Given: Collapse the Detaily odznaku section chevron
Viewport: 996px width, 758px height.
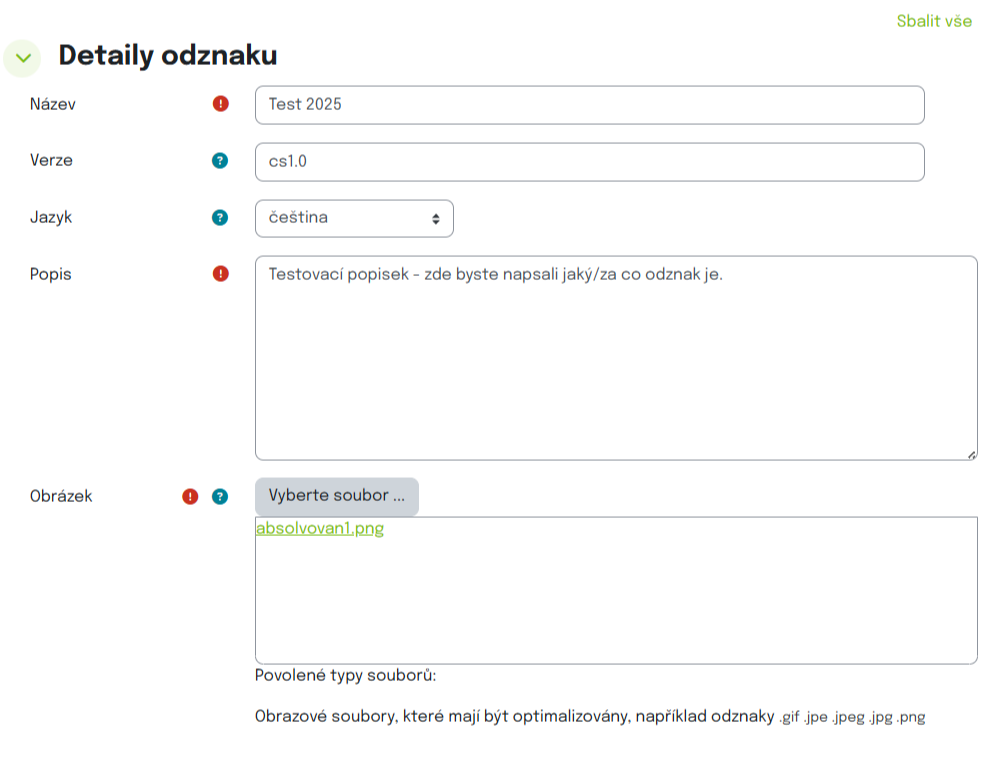Looking at the screenshot, I should [x=23, y=59].
